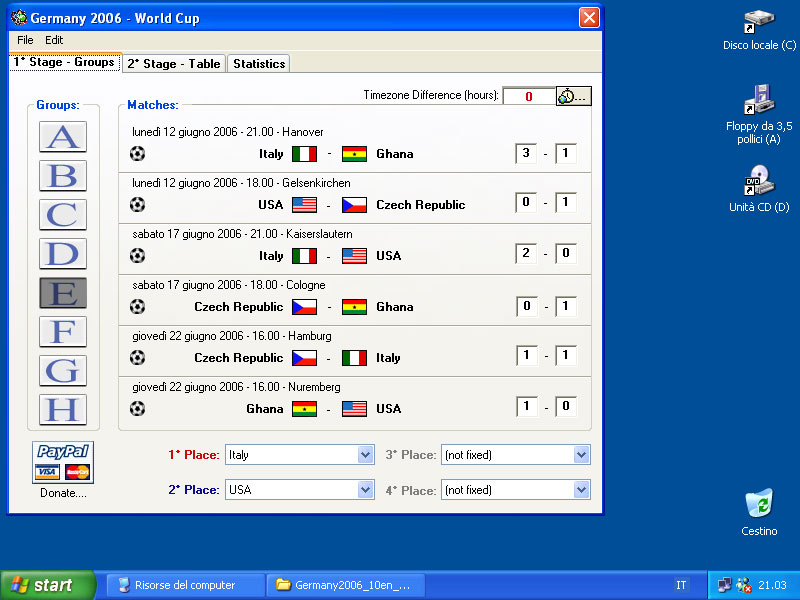Click Czech flag in USA - Czech Republic match

pyautogui.click(x=355, y=205)
